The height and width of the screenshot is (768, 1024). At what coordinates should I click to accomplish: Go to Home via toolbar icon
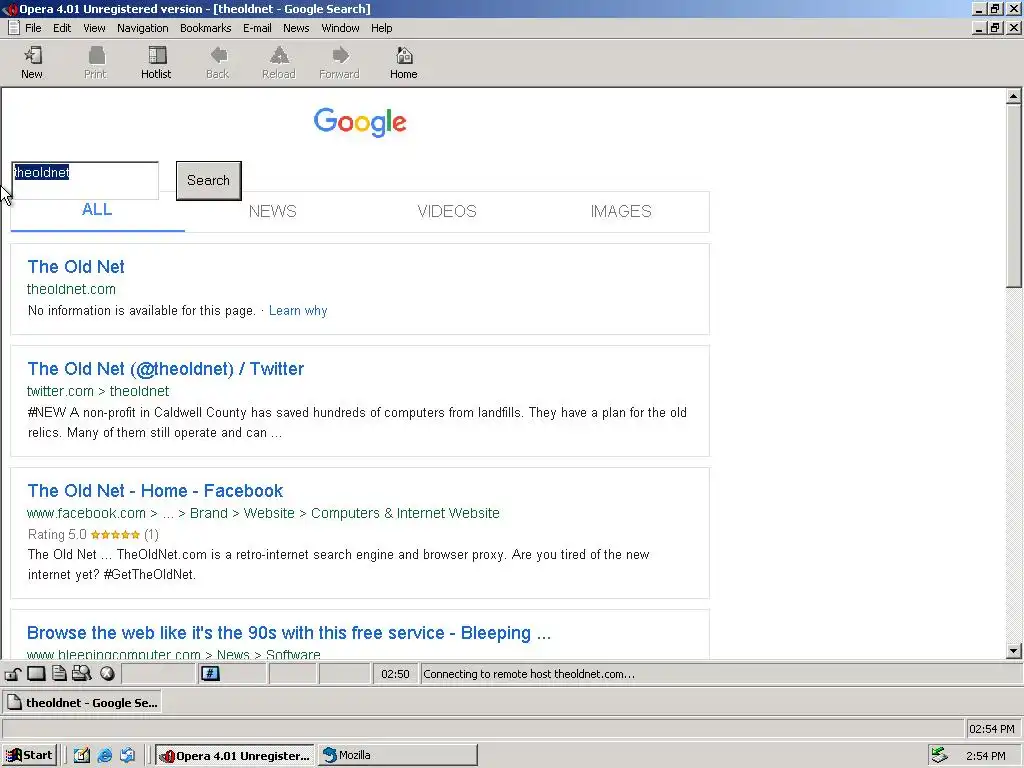[x=404, y=63]
